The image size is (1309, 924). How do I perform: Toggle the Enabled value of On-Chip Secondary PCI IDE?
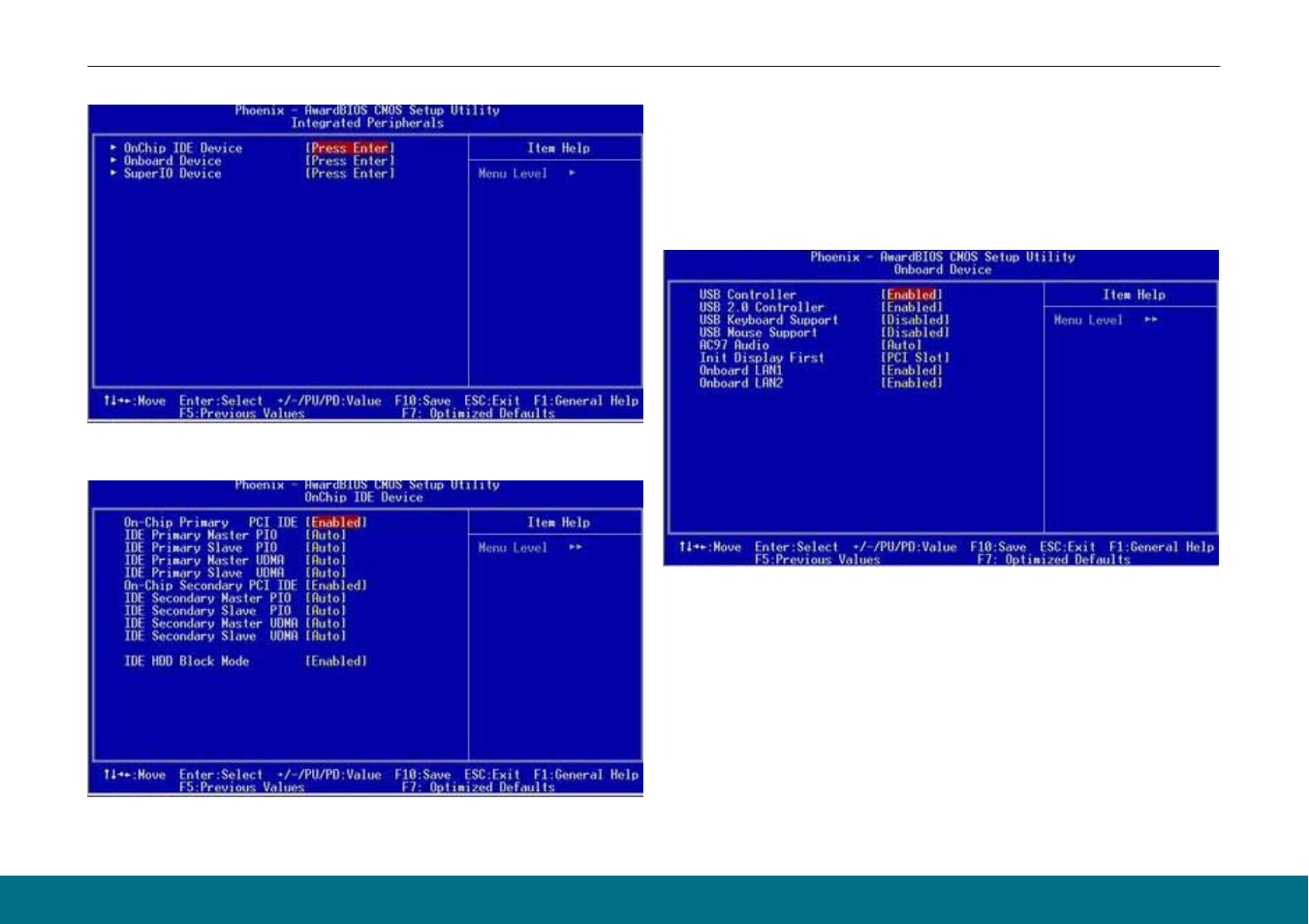(x=336, y=585)
